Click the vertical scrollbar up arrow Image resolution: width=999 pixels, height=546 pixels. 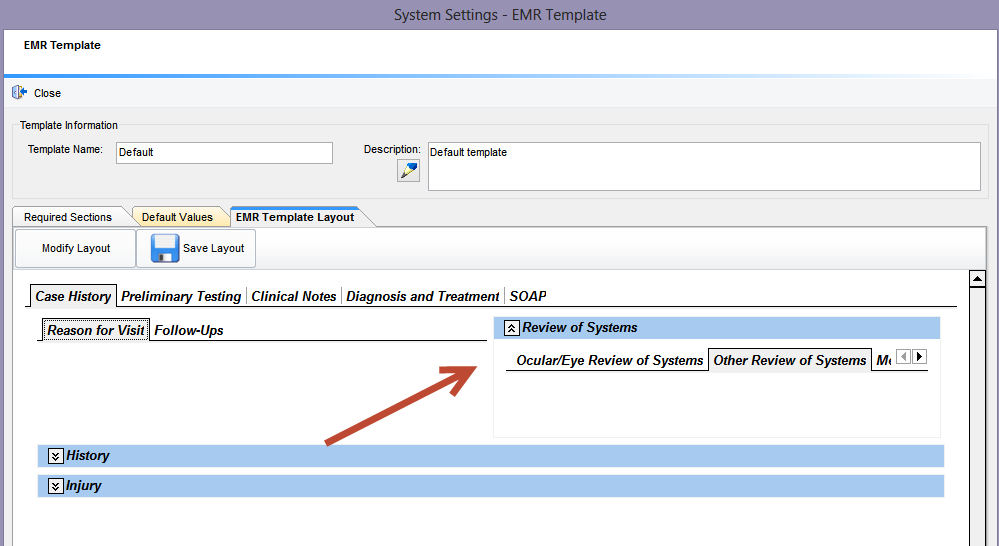coord(977,279)
